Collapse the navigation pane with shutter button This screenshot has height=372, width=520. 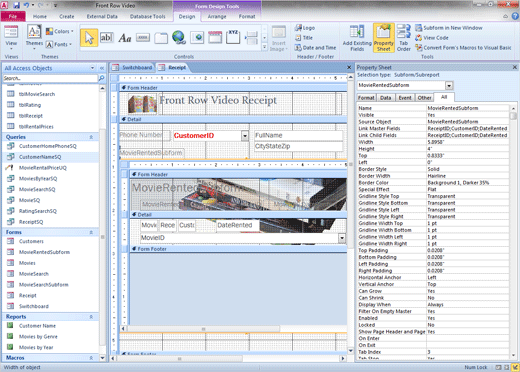click(x=102, y=68)
